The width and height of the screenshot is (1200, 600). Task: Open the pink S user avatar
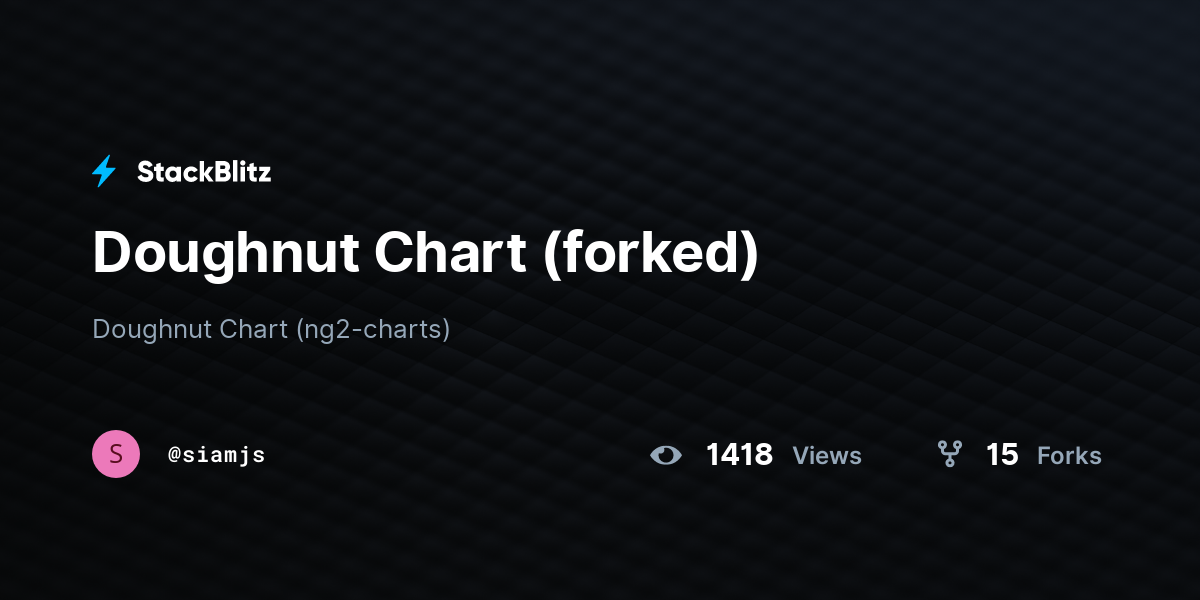click(x=116, y=454)
